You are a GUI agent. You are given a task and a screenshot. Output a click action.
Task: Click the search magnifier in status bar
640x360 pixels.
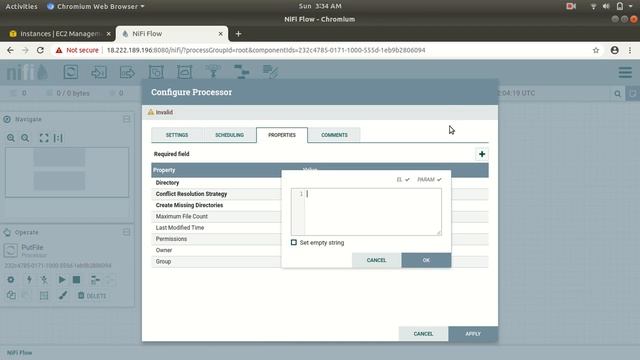[618, 94]
